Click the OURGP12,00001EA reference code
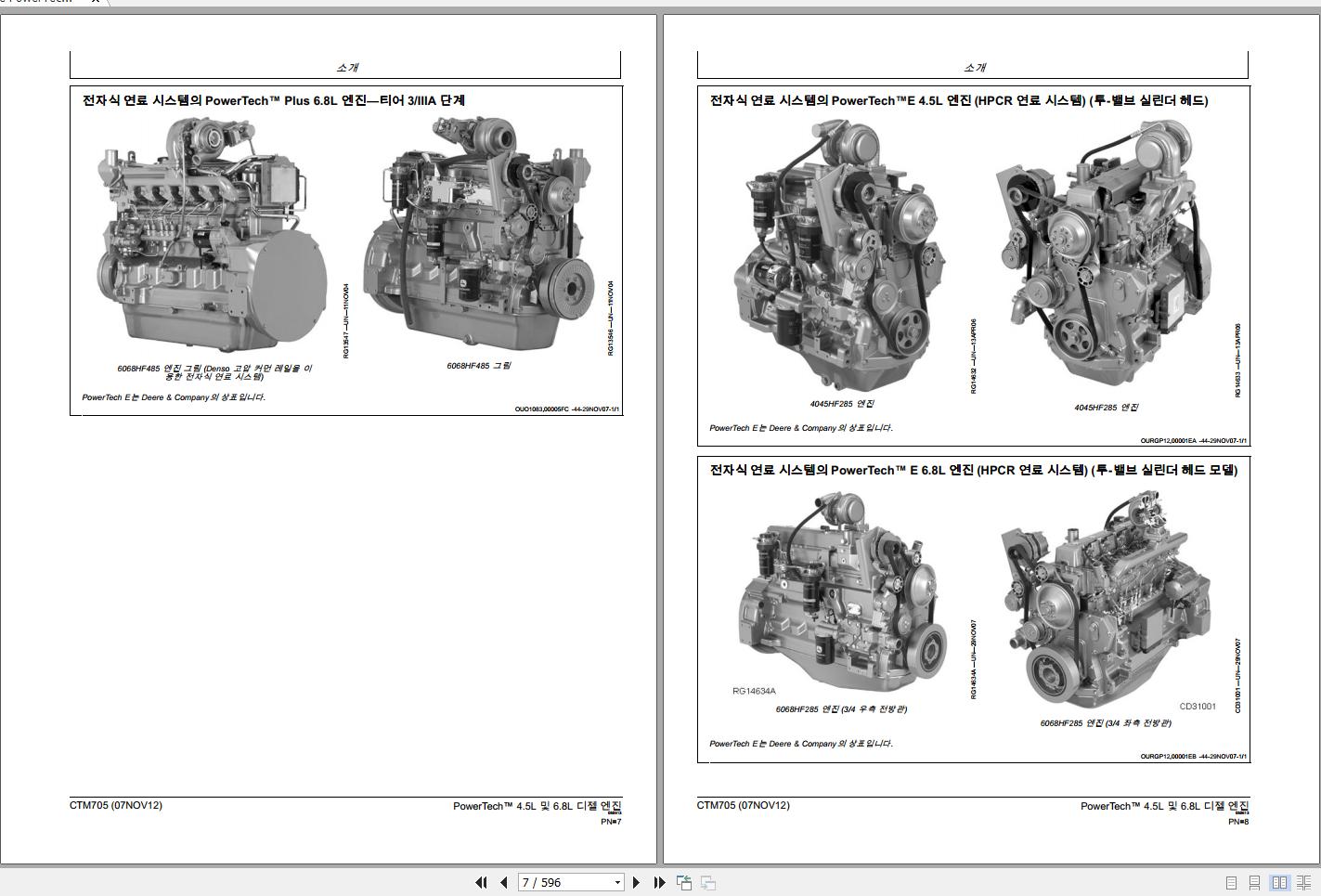Viewport: 1321px width, 896px height. coord(1170,441)
